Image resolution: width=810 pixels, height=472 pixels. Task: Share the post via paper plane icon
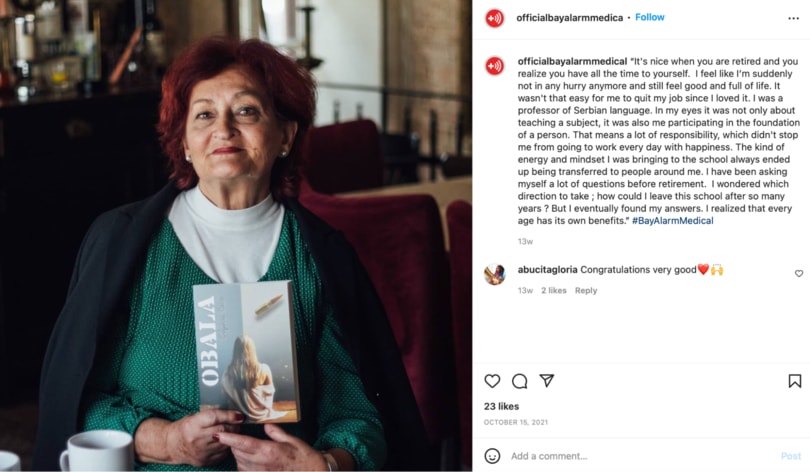(547, 381)
